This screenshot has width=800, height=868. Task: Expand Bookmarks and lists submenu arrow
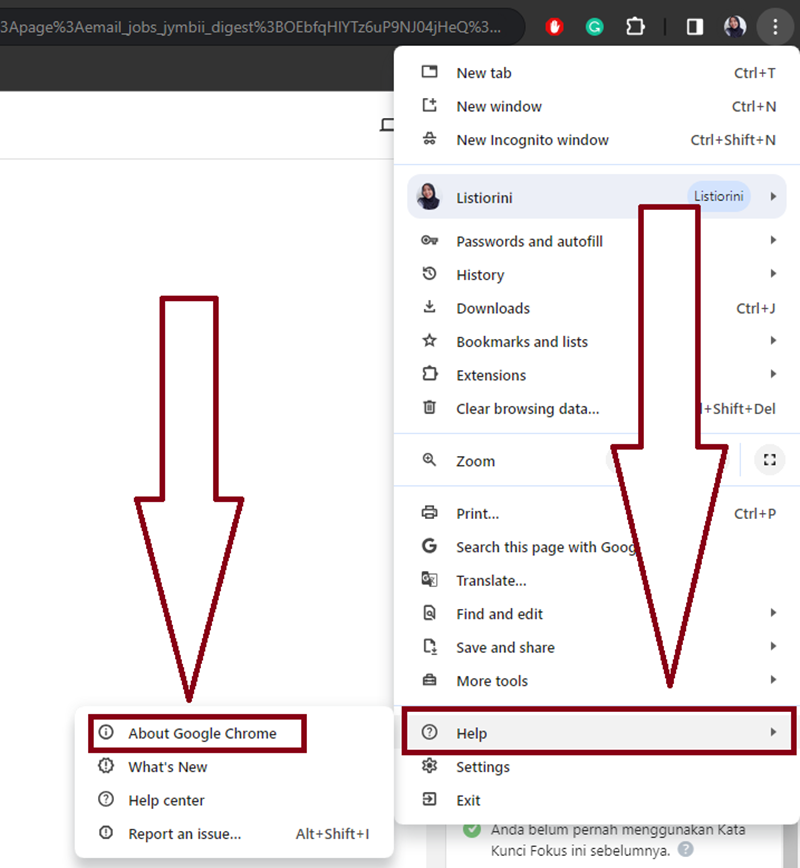coord(773,340)
